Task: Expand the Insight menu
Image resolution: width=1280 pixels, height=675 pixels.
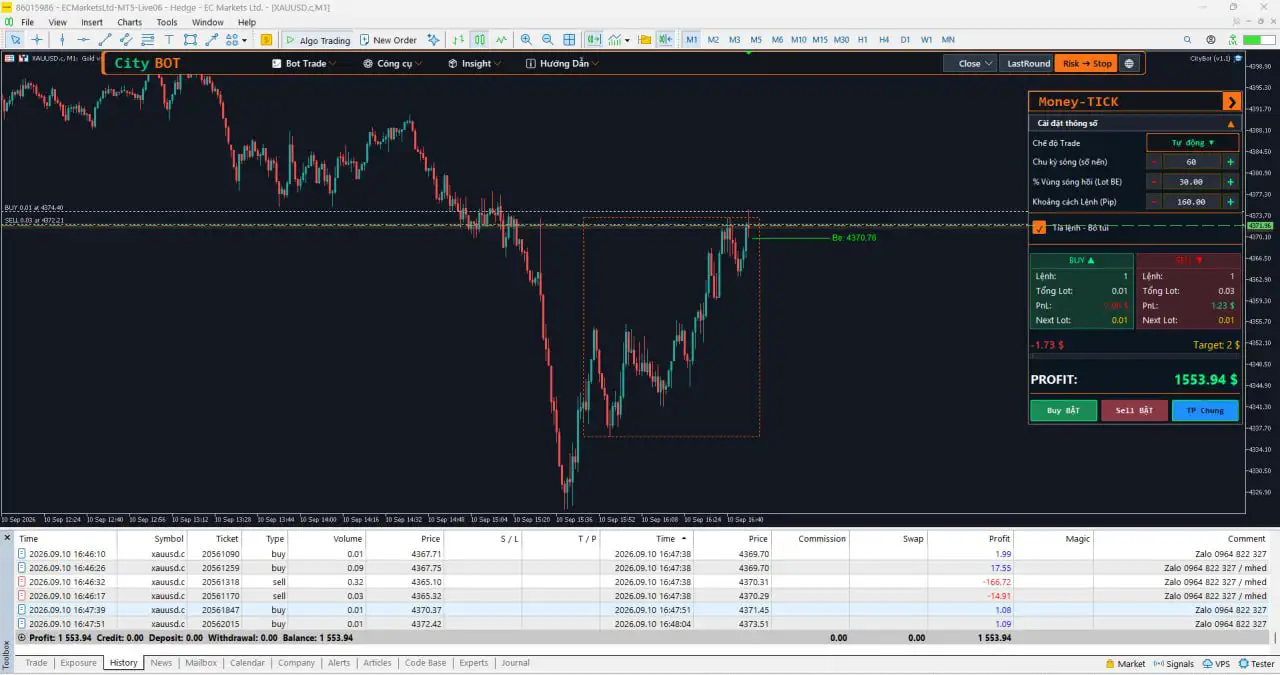Action: [474, 63]
